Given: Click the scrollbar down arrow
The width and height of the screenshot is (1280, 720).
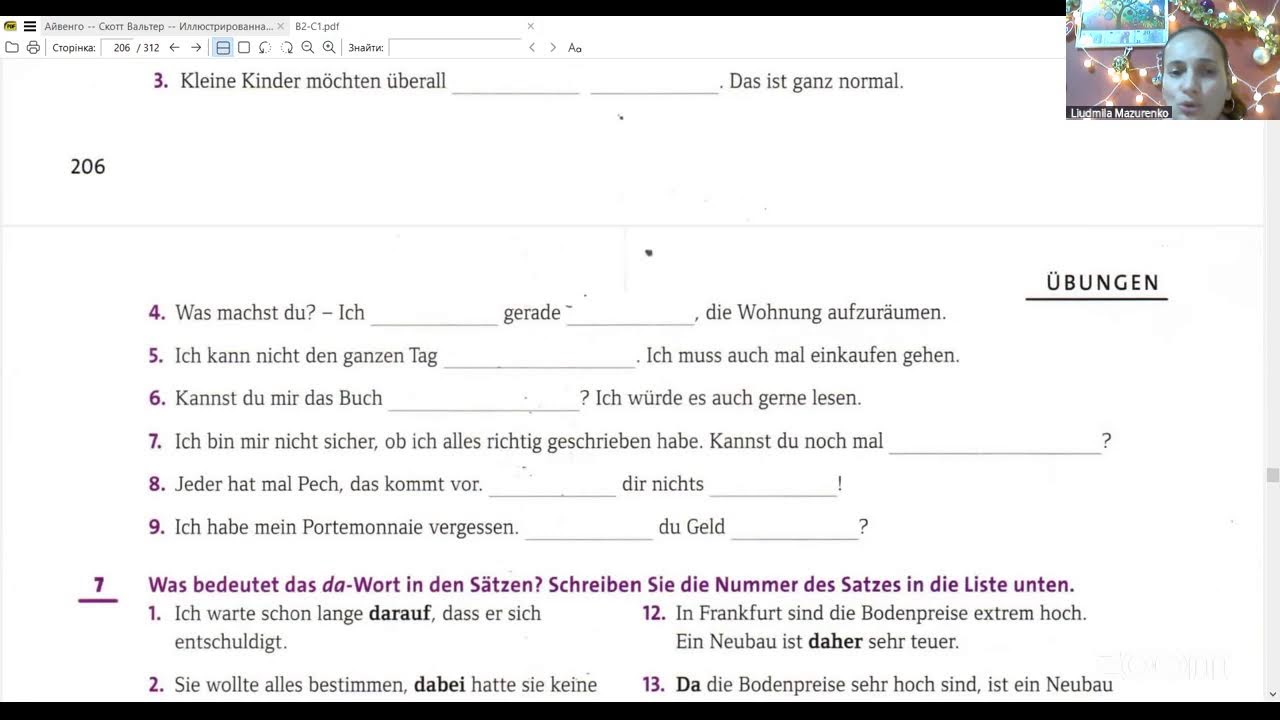Looking at the screenshot, I should click(x=1272, y=694).
